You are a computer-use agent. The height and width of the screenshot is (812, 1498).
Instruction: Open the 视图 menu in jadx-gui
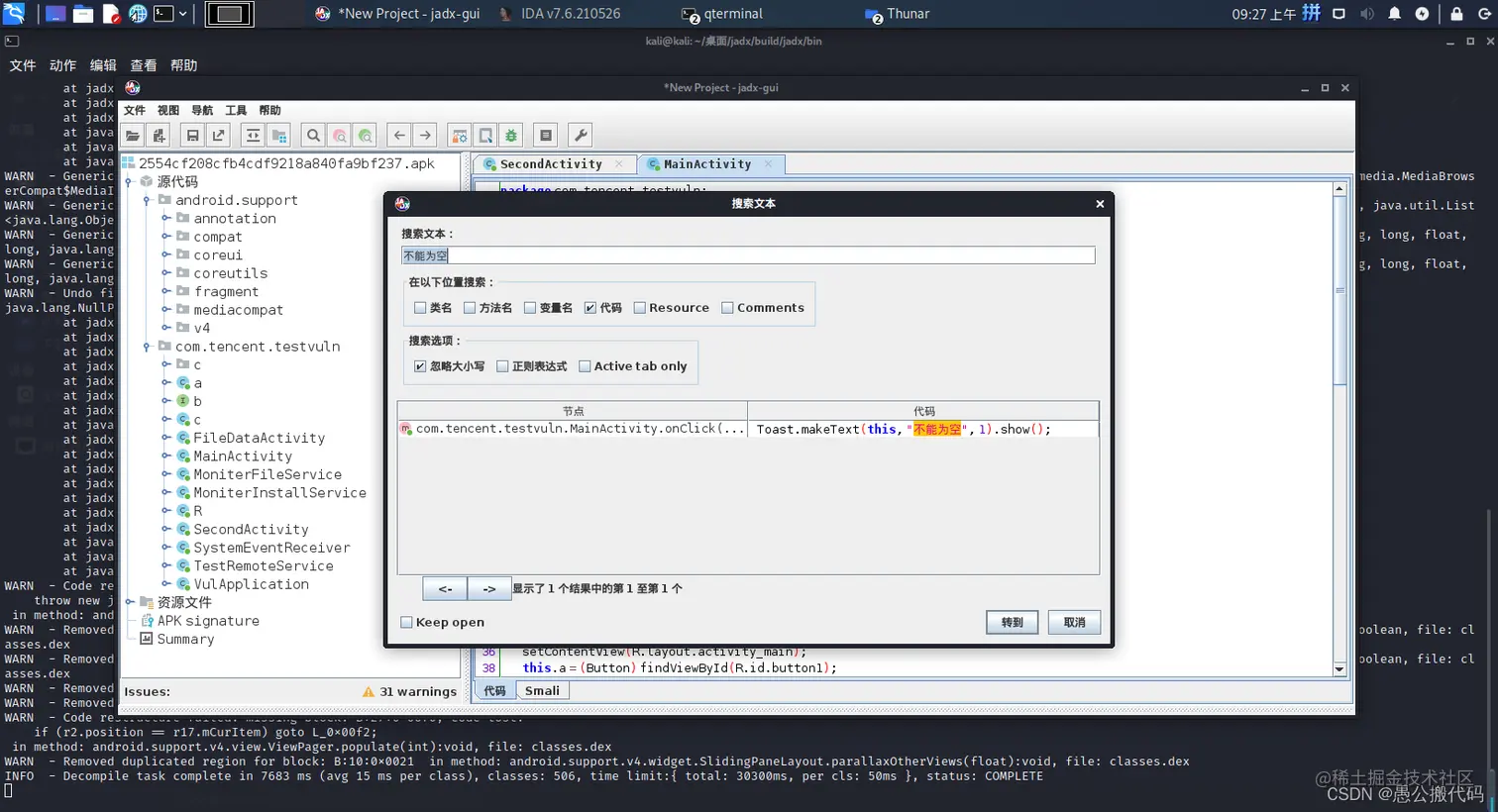[168, 111]
